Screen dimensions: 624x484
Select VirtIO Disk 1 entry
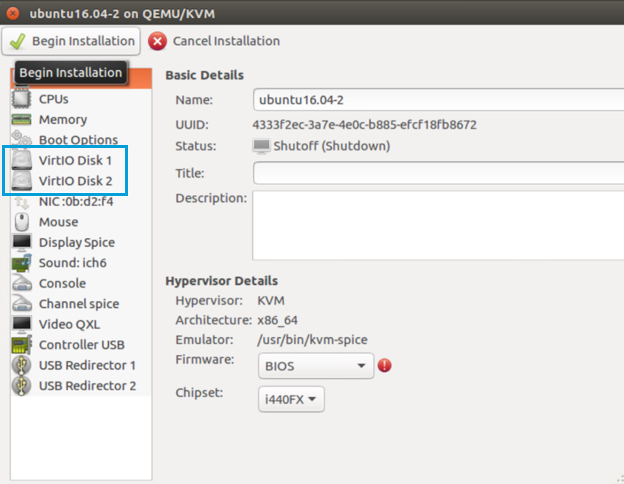pos(81,160)
